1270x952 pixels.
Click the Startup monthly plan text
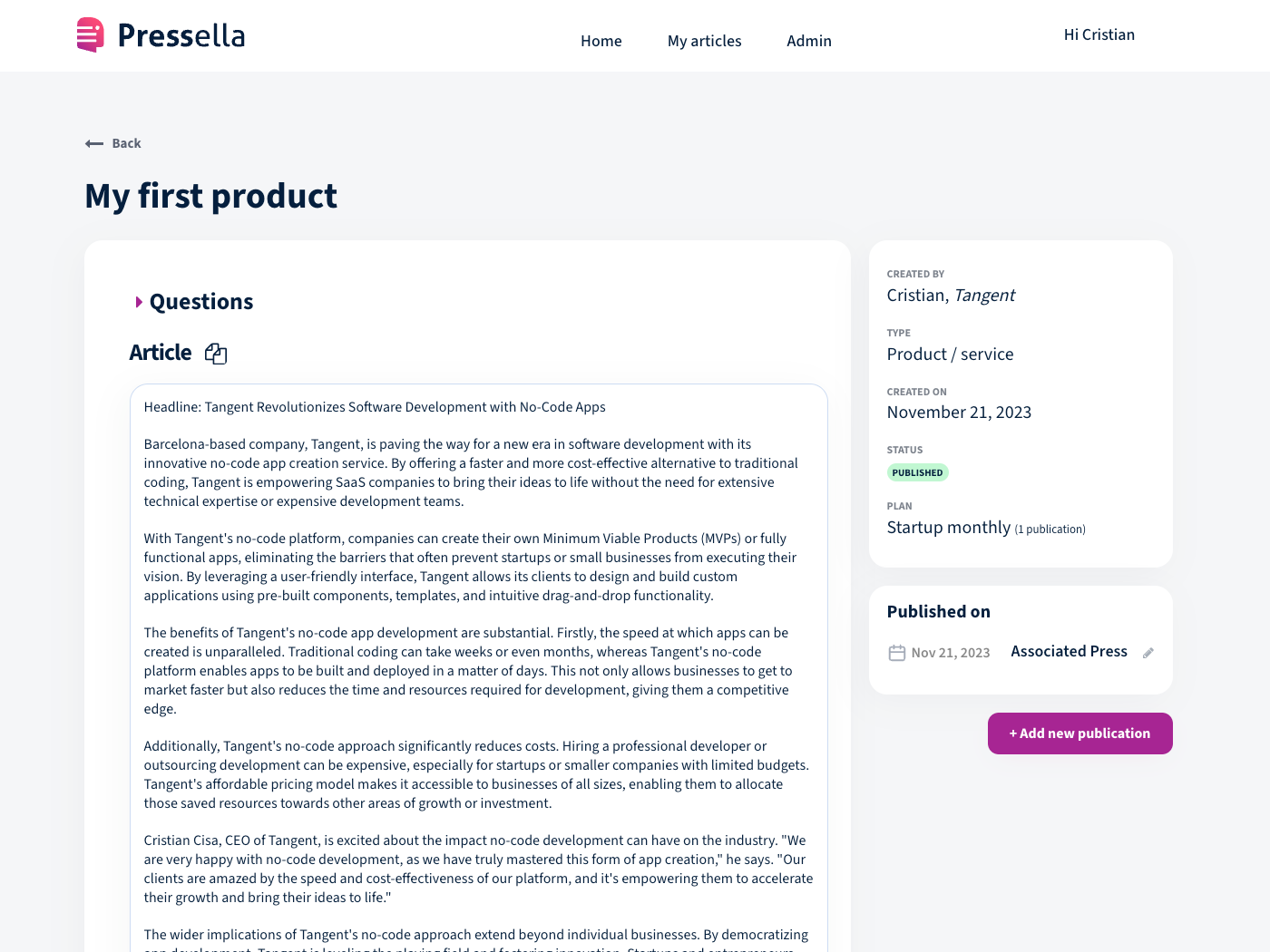point(948,528)
